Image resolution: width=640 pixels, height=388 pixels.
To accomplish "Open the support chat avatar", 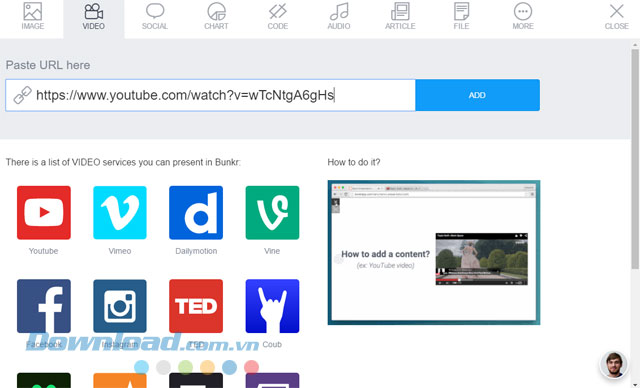I will point(613,364).
